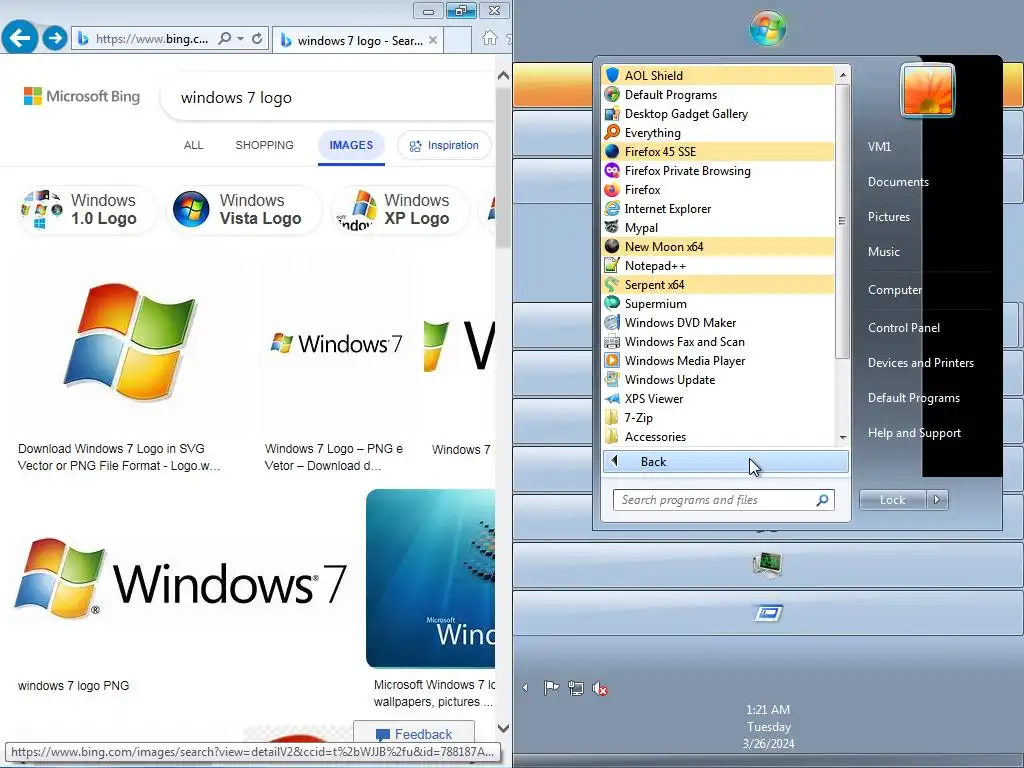Viewport: 1024px width, 768px height.
Task: Open the Supermium browser
Action: point(718,303)
